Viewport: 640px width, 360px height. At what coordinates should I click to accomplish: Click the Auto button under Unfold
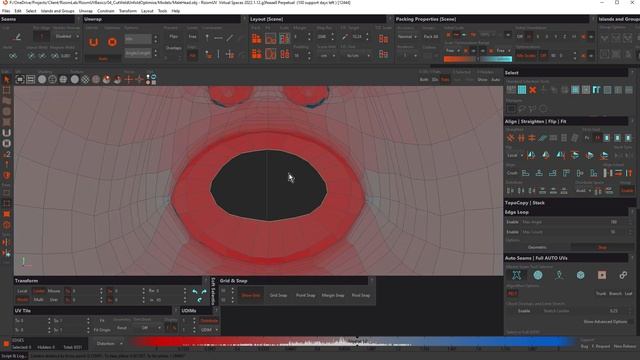coord(103,59)
